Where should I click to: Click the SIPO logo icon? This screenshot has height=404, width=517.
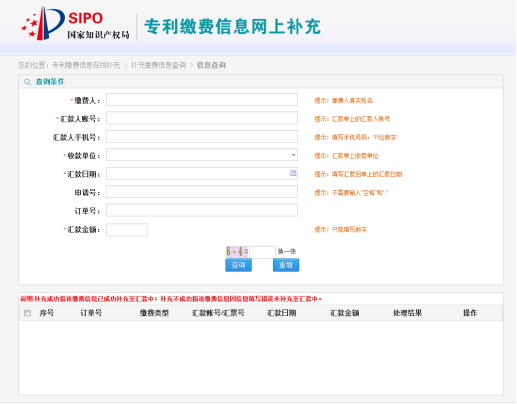(43, 23)
